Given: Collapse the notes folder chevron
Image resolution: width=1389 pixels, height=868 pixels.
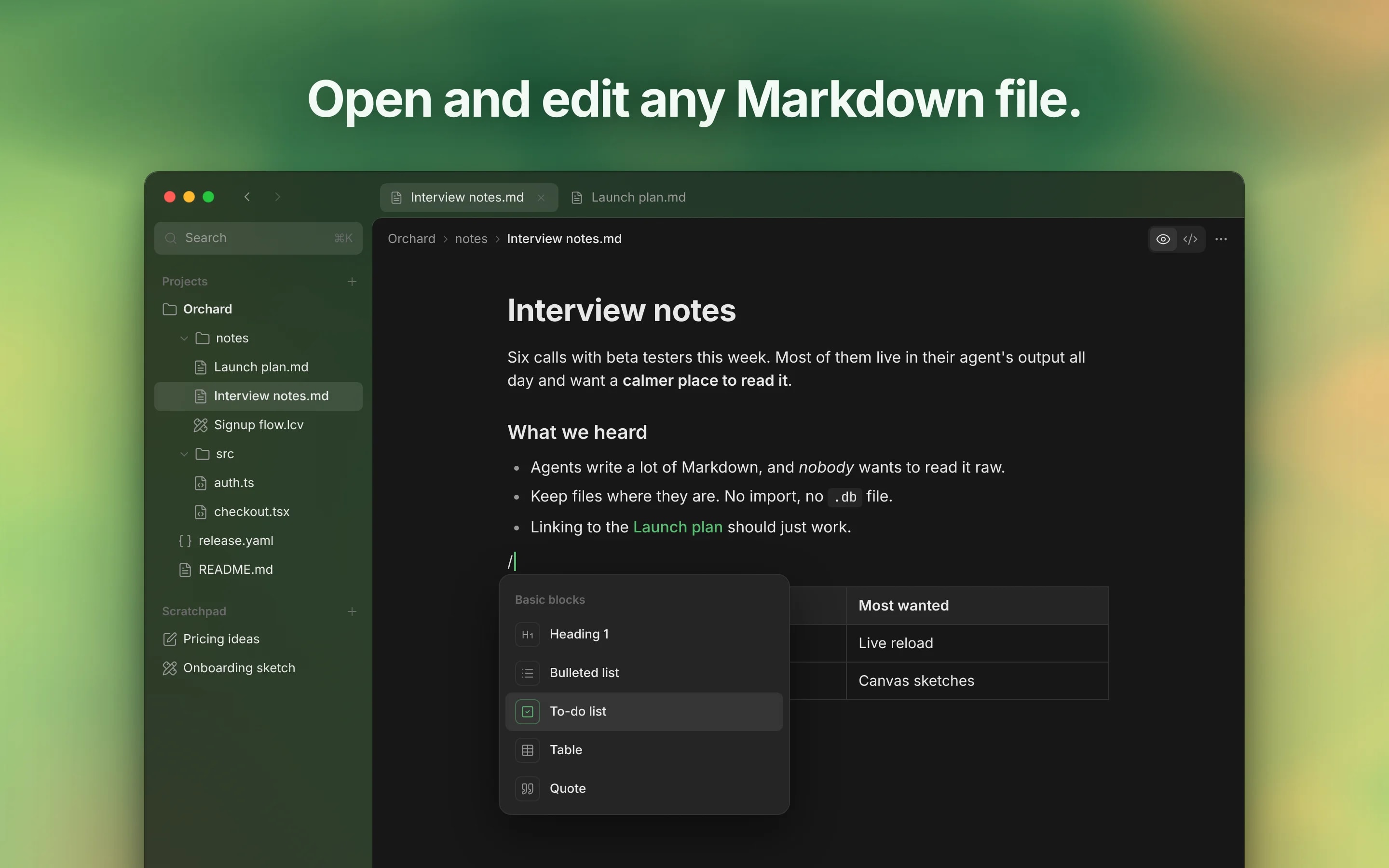Looking at the screenshot, I should [184, 338].
